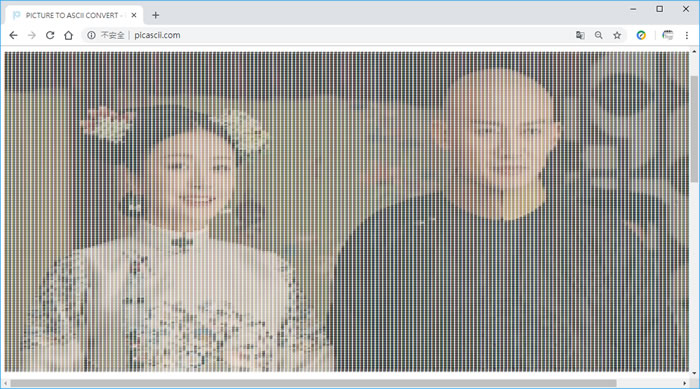The width and height of the screenshot is (700, 389).
Task: Click the scroll right arrow
Action: [684, 384]
